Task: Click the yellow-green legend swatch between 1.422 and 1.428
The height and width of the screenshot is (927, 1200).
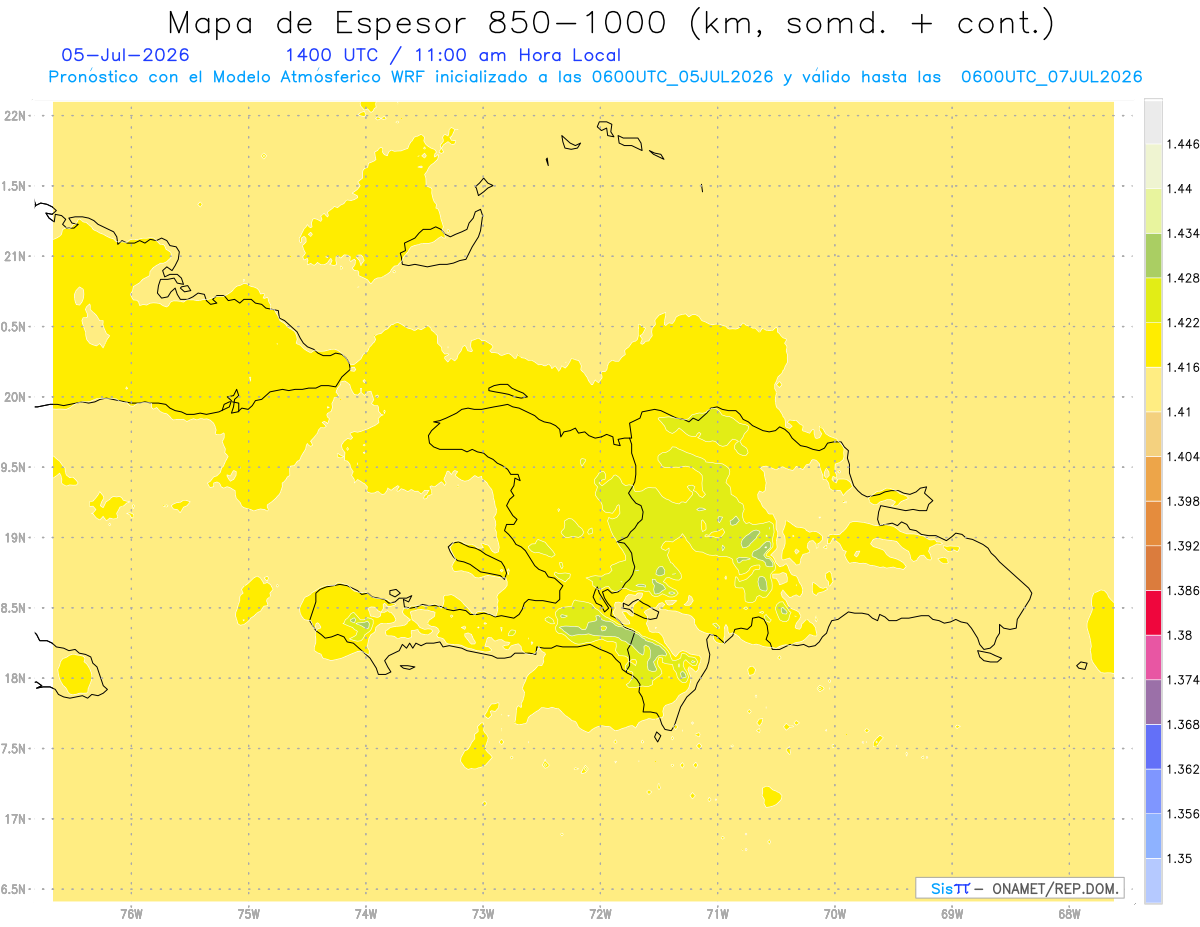Action: pyautogui.click(x=1153, y=300)
